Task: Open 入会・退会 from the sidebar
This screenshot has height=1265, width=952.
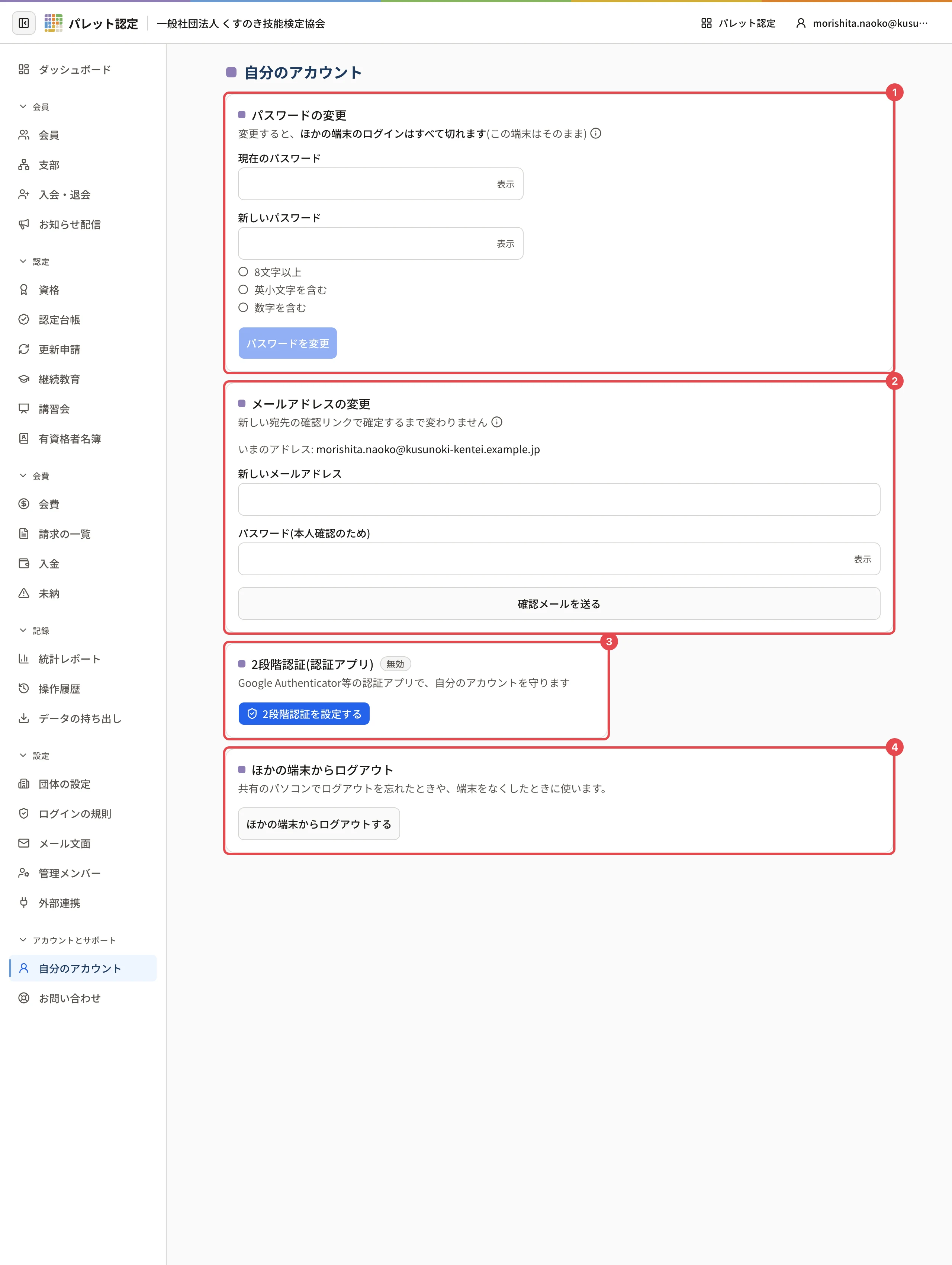Action: click(x=83, y=195)
